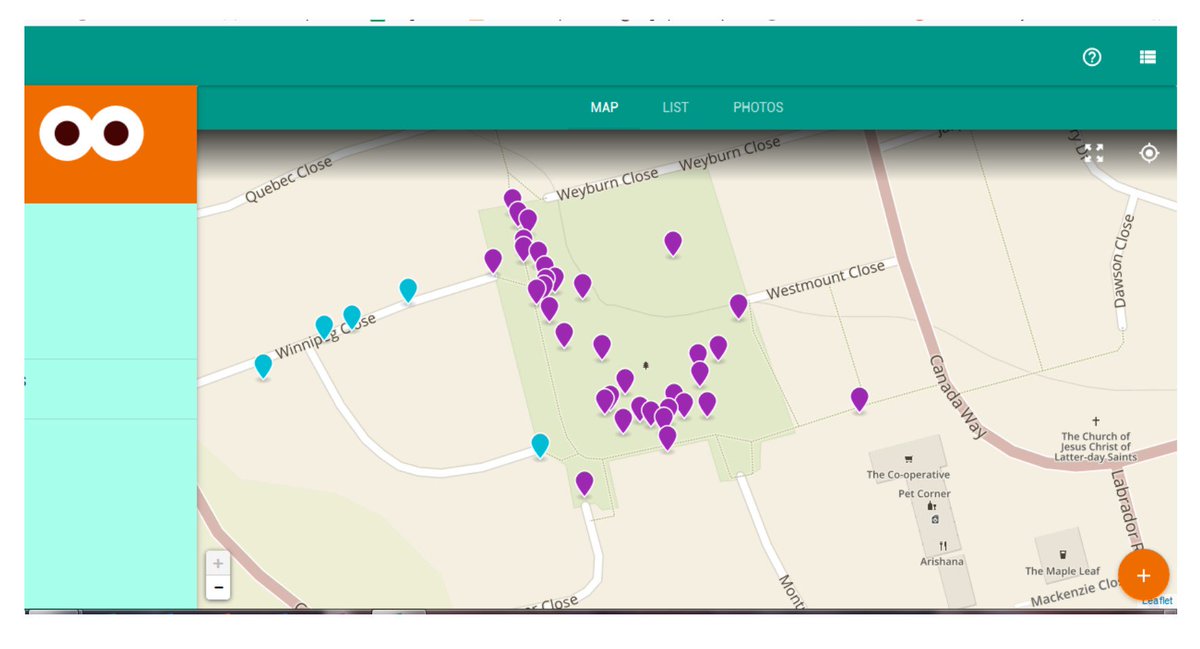Click the Westmount Close street label
The image size is (1200, 649).
coord(825,281)
